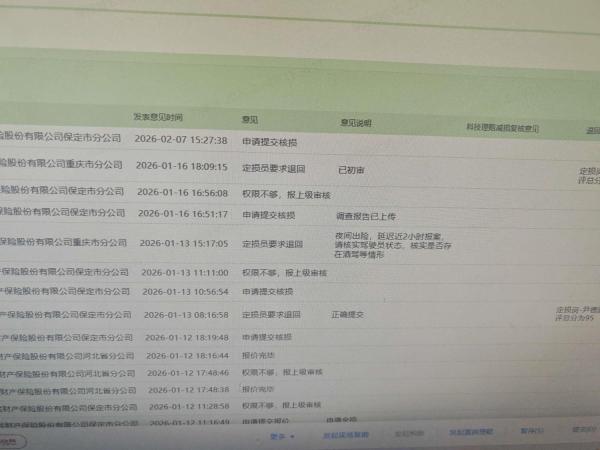This screenshot has height=450, width=600.
Task: Click 报价完毕 in the 18:16:44 row
Action: (258, 355)
